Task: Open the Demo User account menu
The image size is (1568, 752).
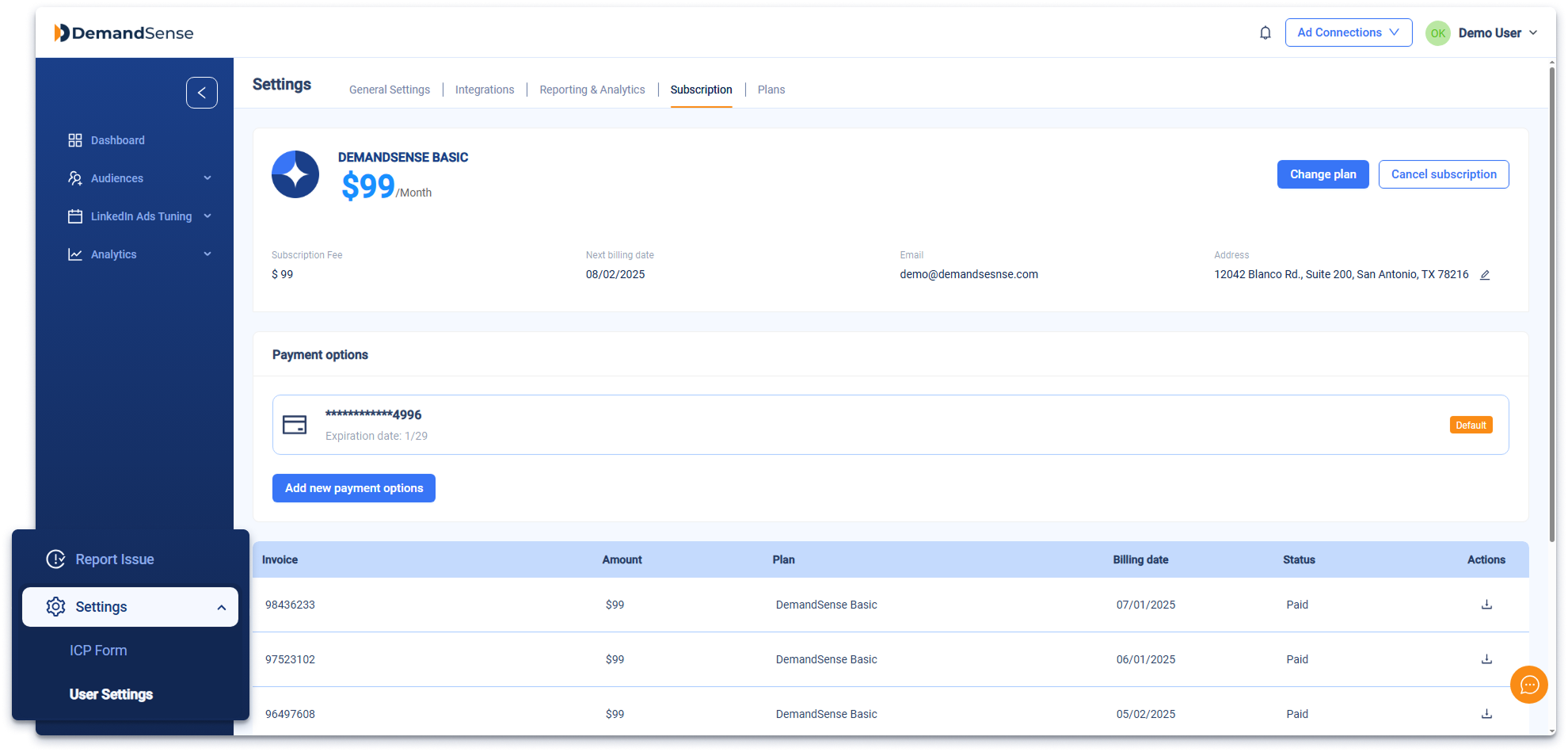Action: [x=1498, y=33]
